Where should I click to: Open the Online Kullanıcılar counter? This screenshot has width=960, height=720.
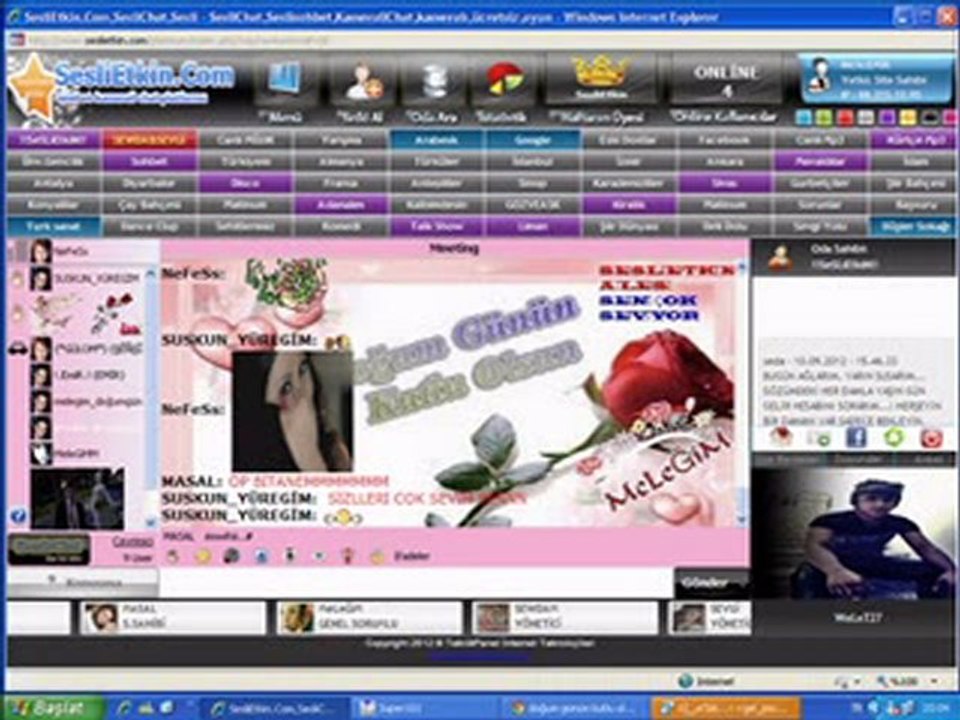[x=726, y=80]
